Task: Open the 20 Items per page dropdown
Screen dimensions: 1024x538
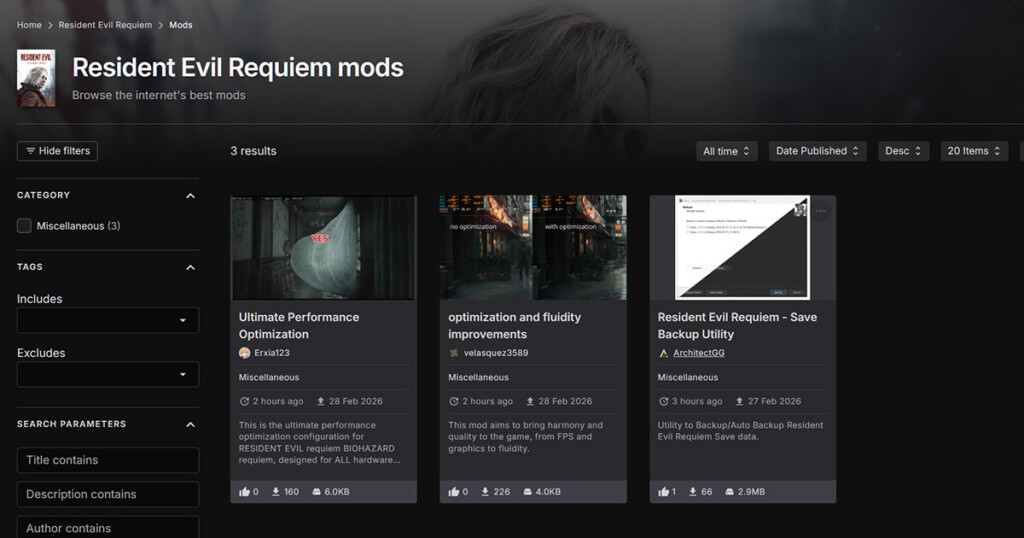Action: (x=974, y=151)
